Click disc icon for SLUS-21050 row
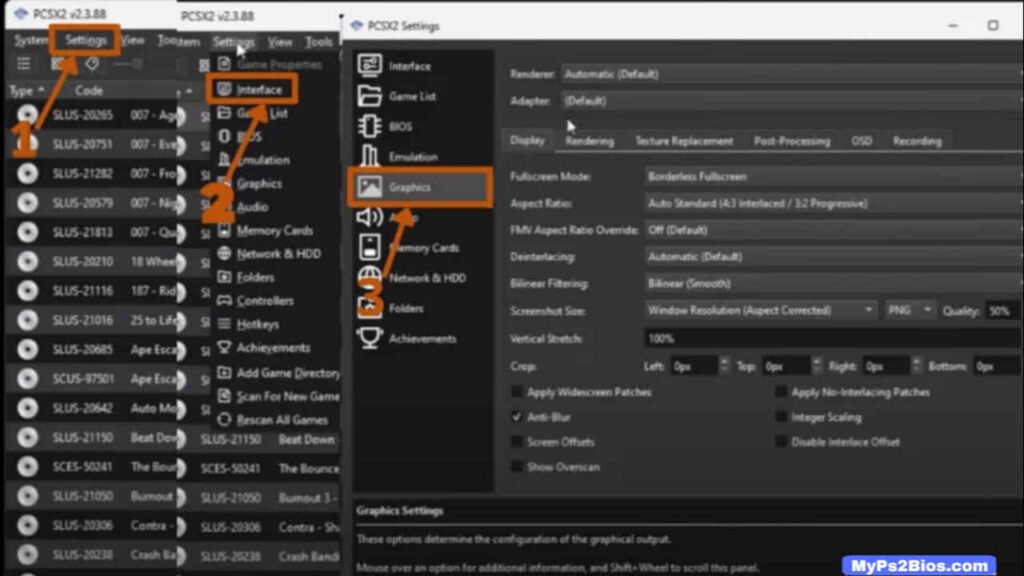Viewport: 1024px width, 576px height. click(x=27, y=496)
